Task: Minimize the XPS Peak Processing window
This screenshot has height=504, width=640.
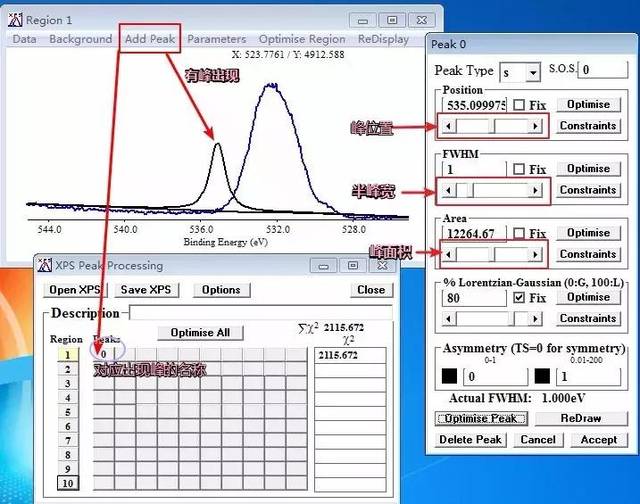Action: pos(324,266)
